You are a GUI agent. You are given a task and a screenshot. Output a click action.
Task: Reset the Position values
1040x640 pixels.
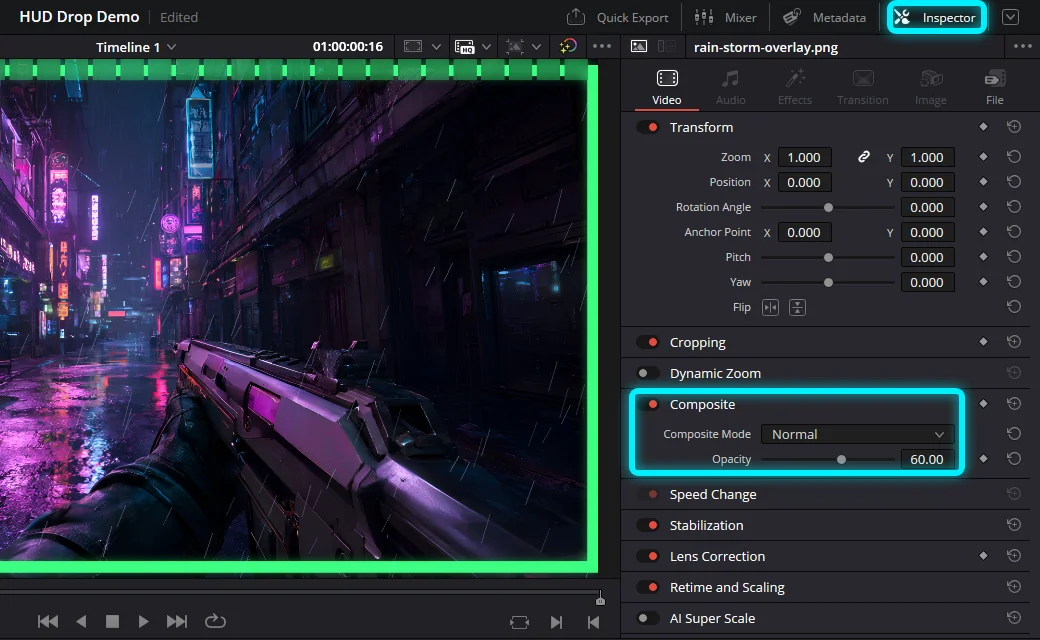click(1013, 182)
